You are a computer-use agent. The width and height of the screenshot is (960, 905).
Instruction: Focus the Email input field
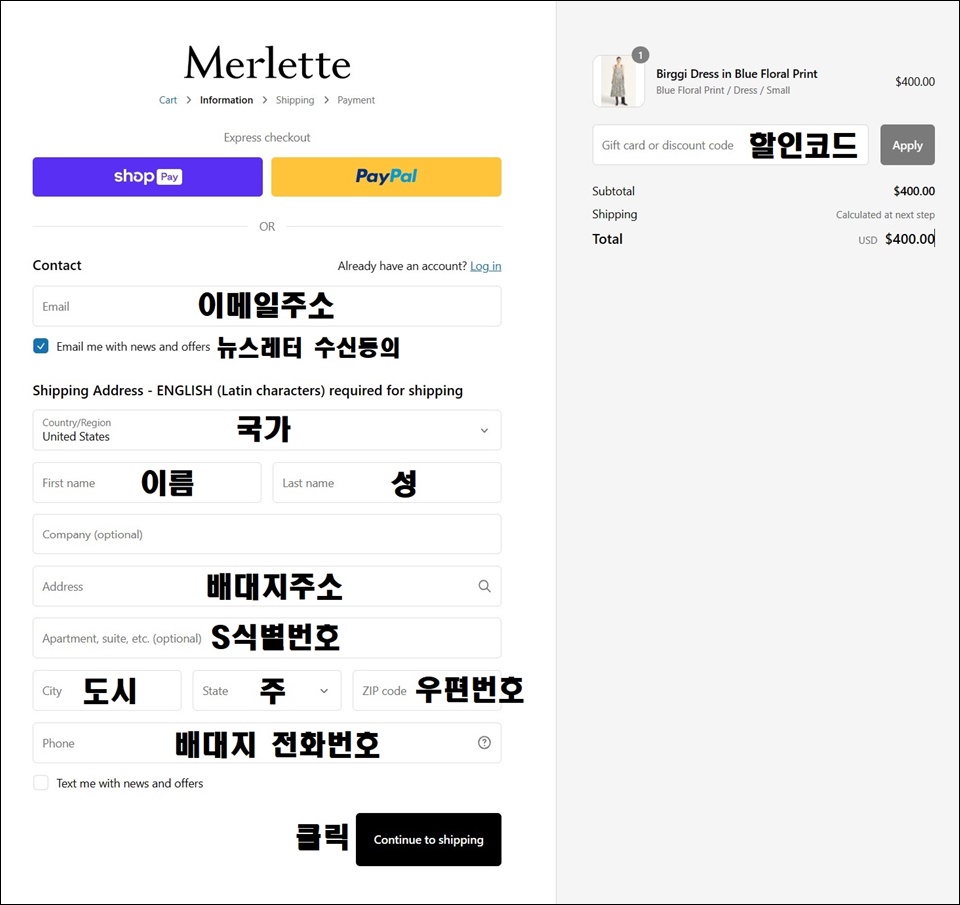[267, 306]
